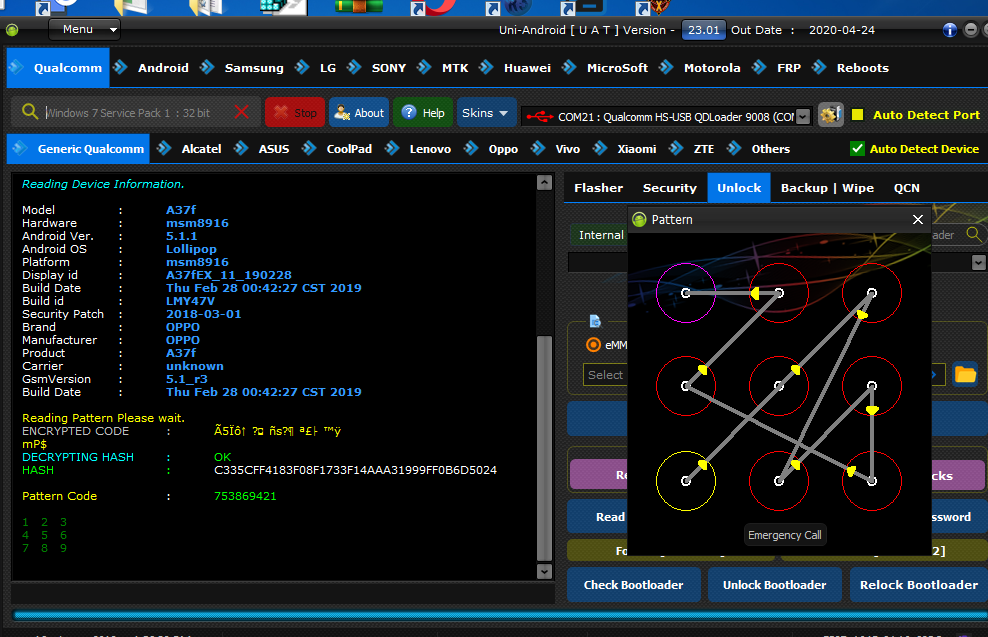This screenshot has width=988, height=637.
Task: Open the About dialog button
Action: point(359,112)
